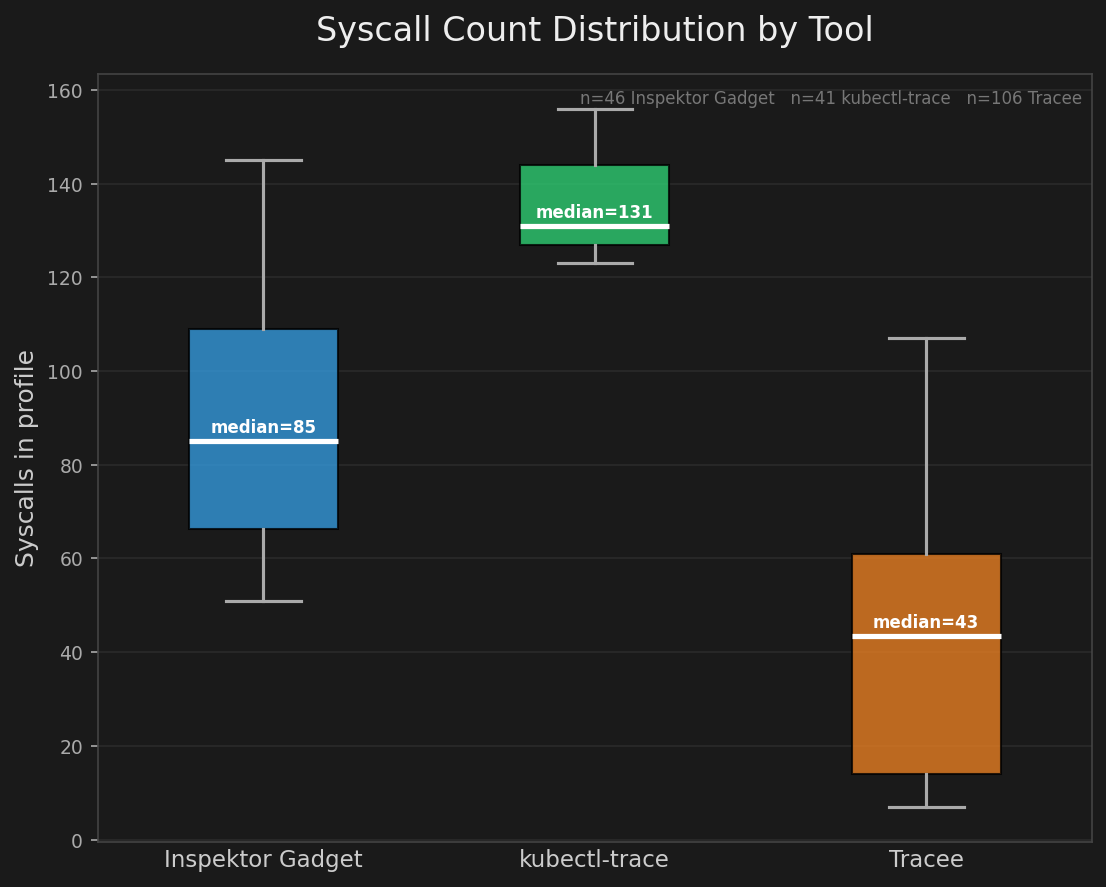The image size is (1106, 887).
Task: Click the 'median=131' label
Action: (594, 212)
